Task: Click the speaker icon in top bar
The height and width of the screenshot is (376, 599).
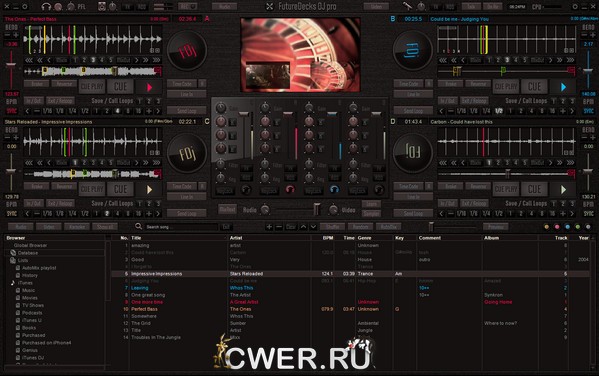Action: 102,6
